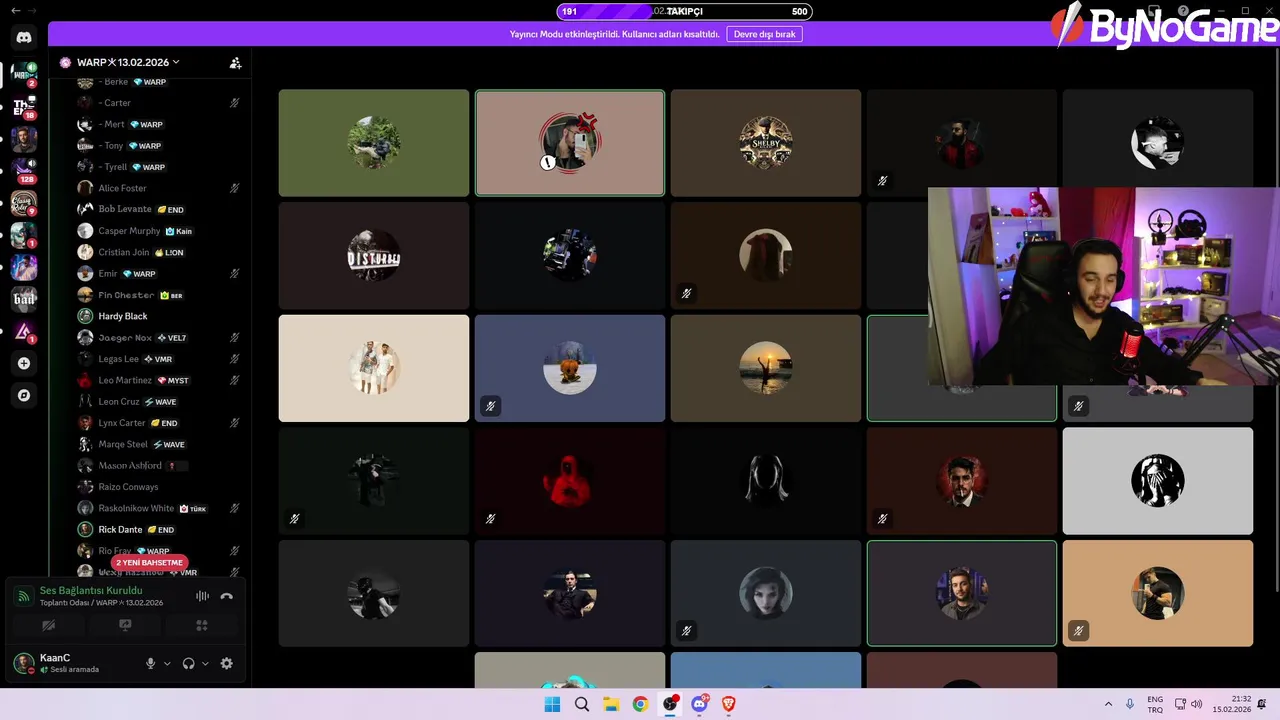Disconnect from the voice call
The height and width of the screenshot is (720, 1280).
[x=227, y=596]
